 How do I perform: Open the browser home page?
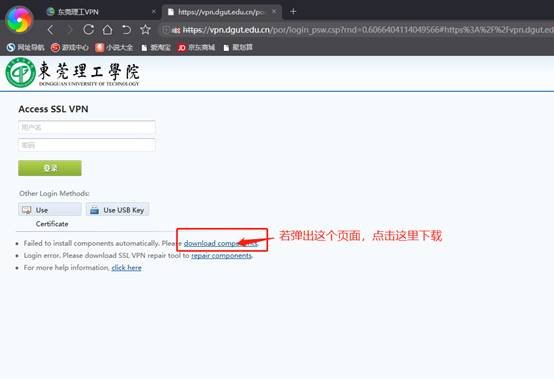coord(107,30)
